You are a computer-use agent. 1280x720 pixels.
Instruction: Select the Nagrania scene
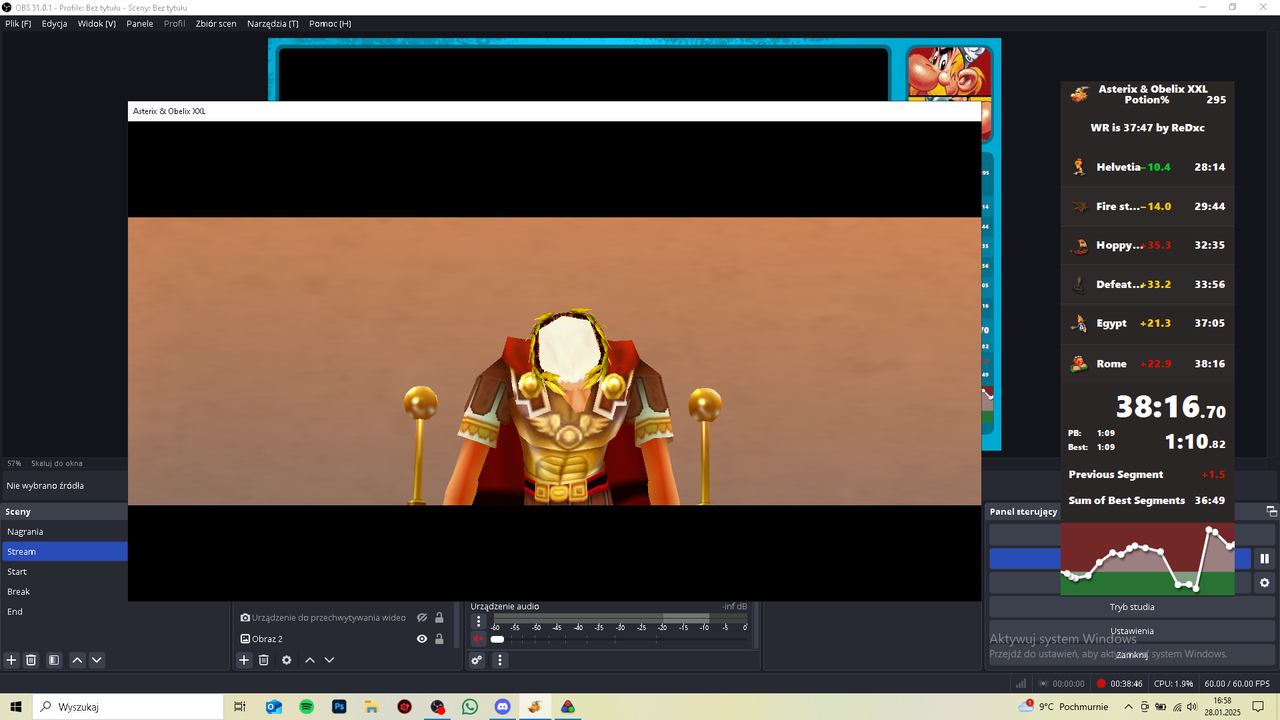pyautogui.click(x=64, y=532)
